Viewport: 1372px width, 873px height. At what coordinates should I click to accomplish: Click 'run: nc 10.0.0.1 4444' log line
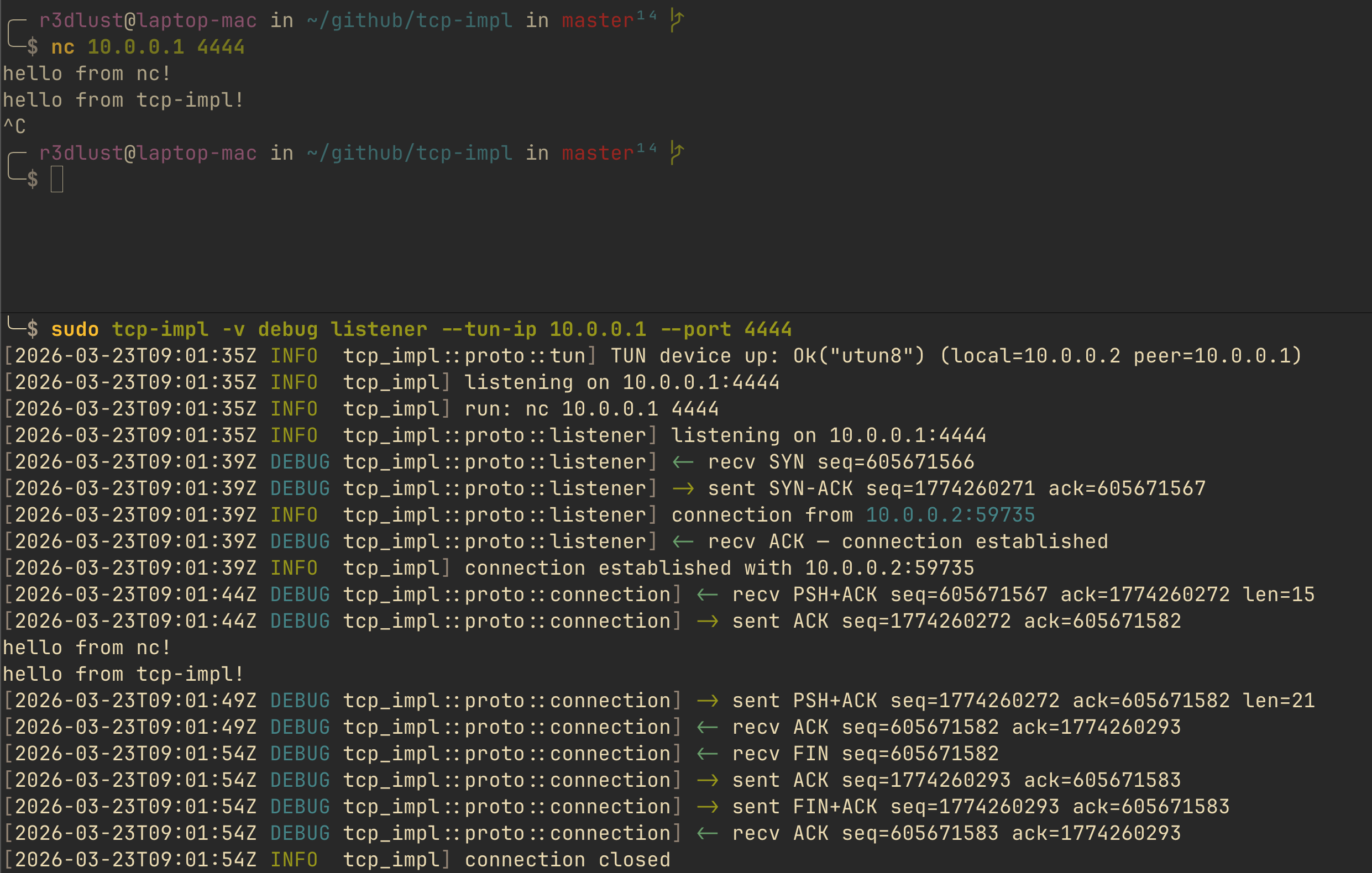(592, 408)
